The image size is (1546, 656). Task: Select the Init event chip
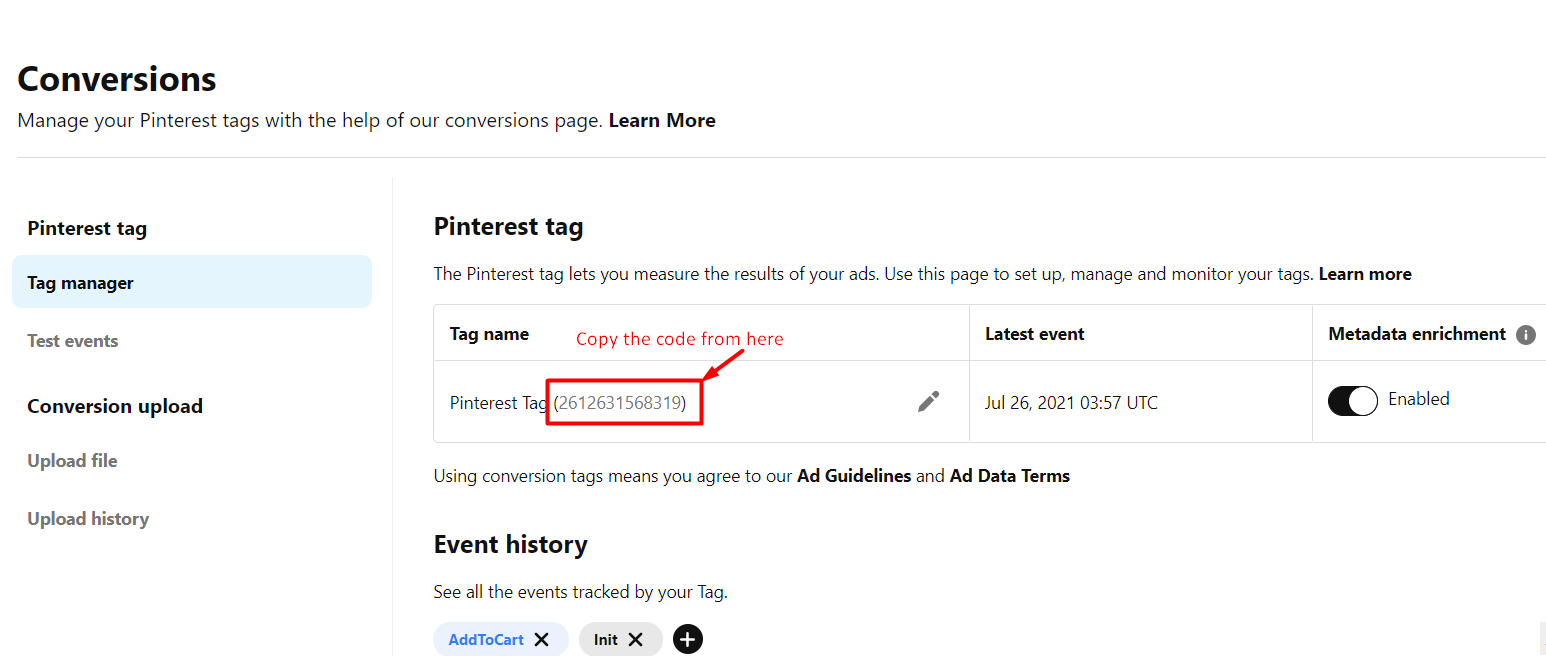(x=605, y=639)
